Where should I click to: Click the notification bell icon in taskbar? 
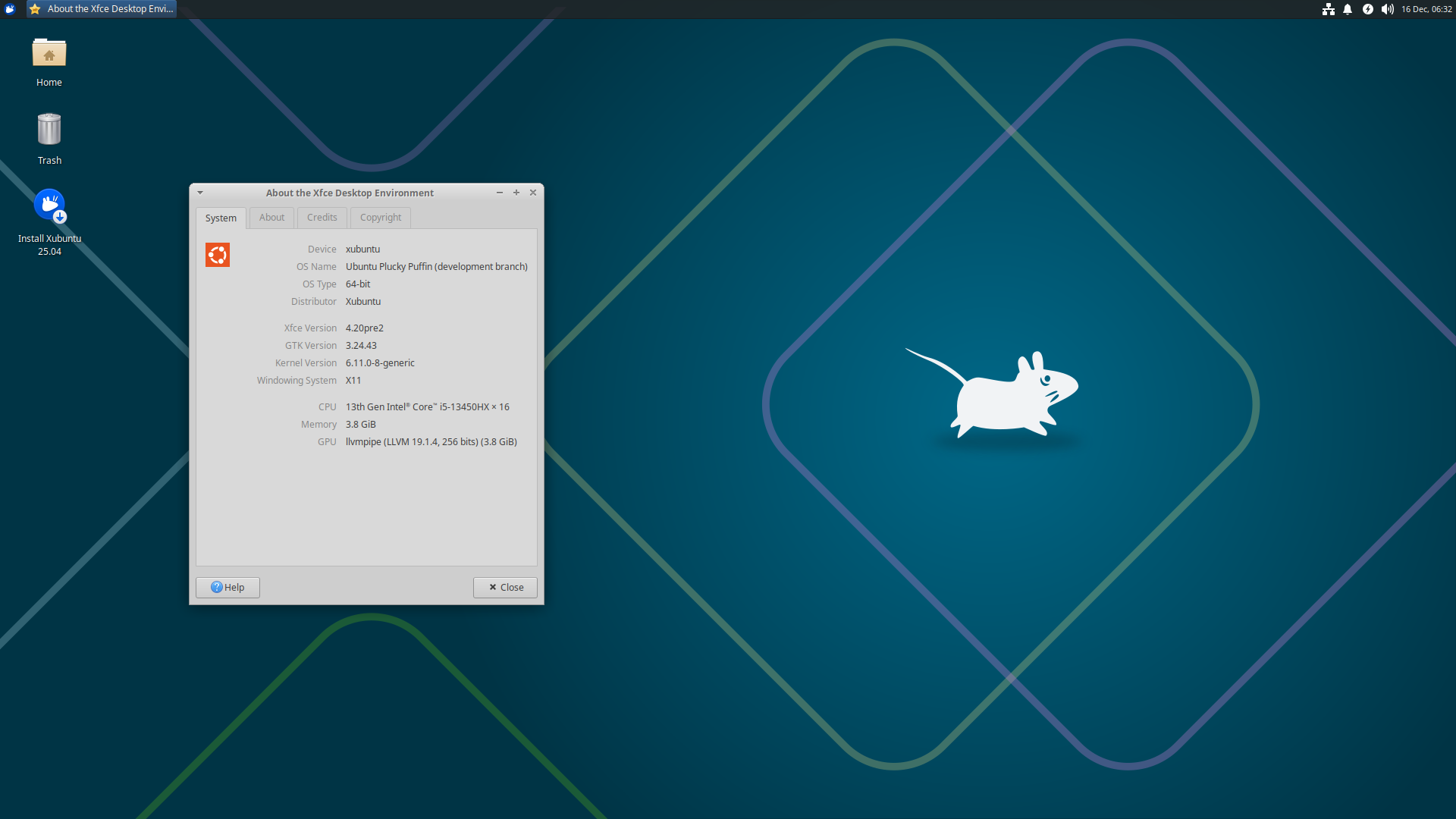(x=1346, y=9)
